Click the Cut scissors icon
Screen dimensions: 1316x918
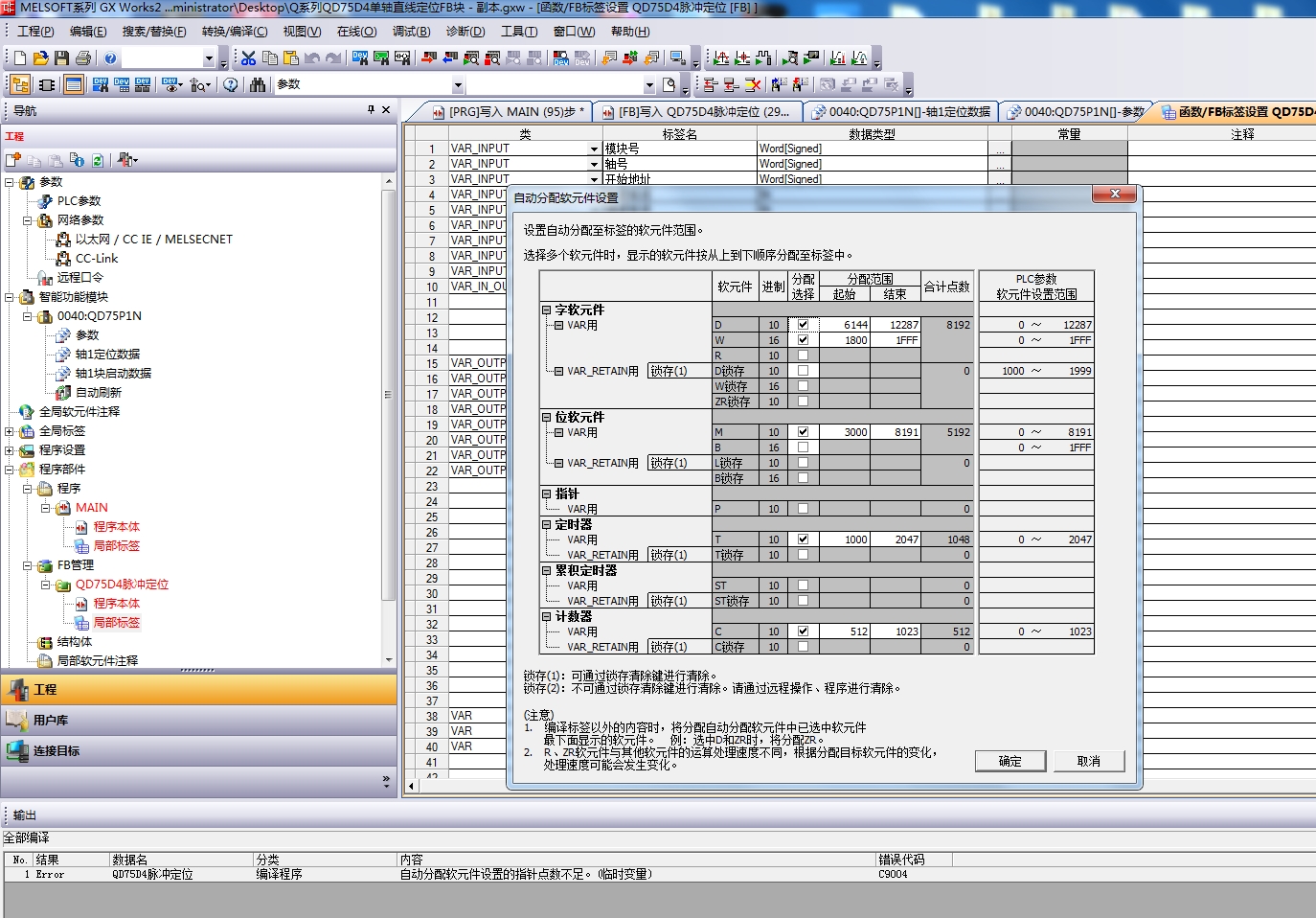click(248, 58)
